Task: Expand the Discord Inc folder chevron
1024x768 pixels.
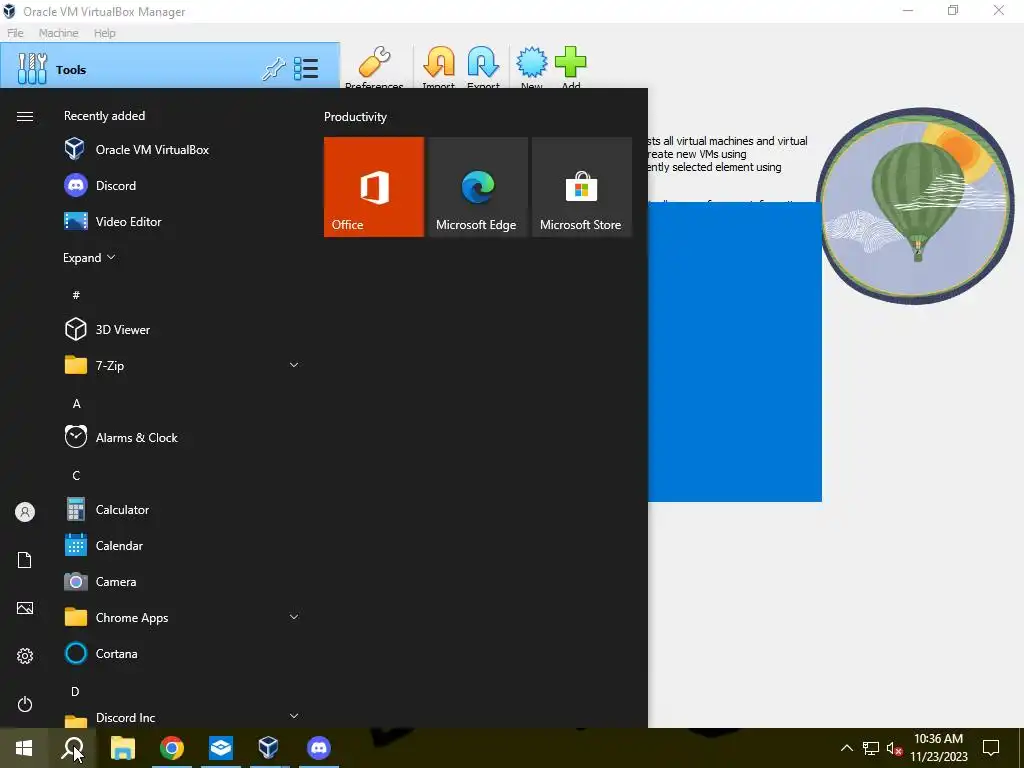Action: click(x=294, y=716)
